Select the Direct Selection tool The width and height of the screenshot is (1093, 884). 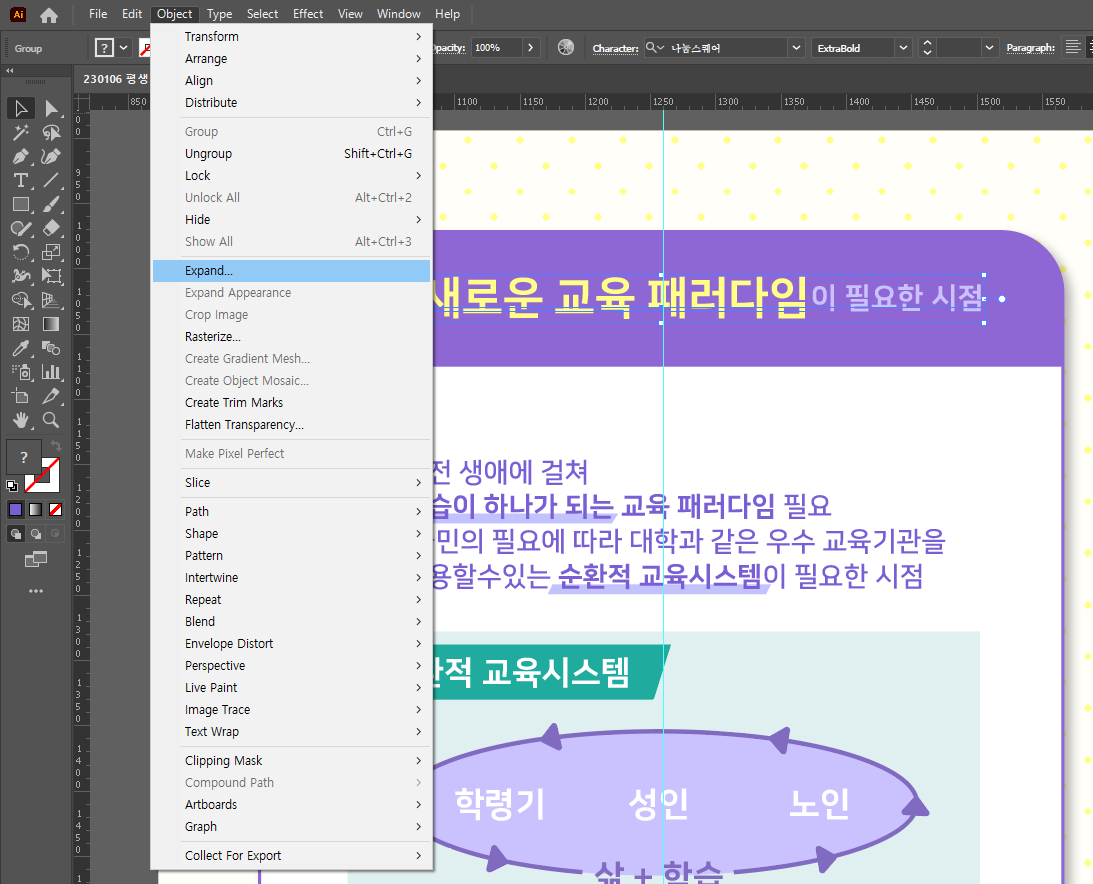click(51, 108)
